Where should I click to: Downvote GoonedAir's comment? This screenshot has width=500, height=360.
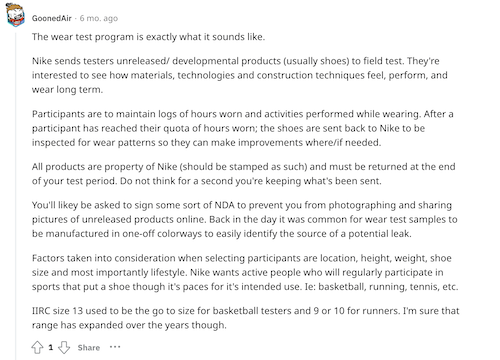pyautogui.click(x=64, y=347)
